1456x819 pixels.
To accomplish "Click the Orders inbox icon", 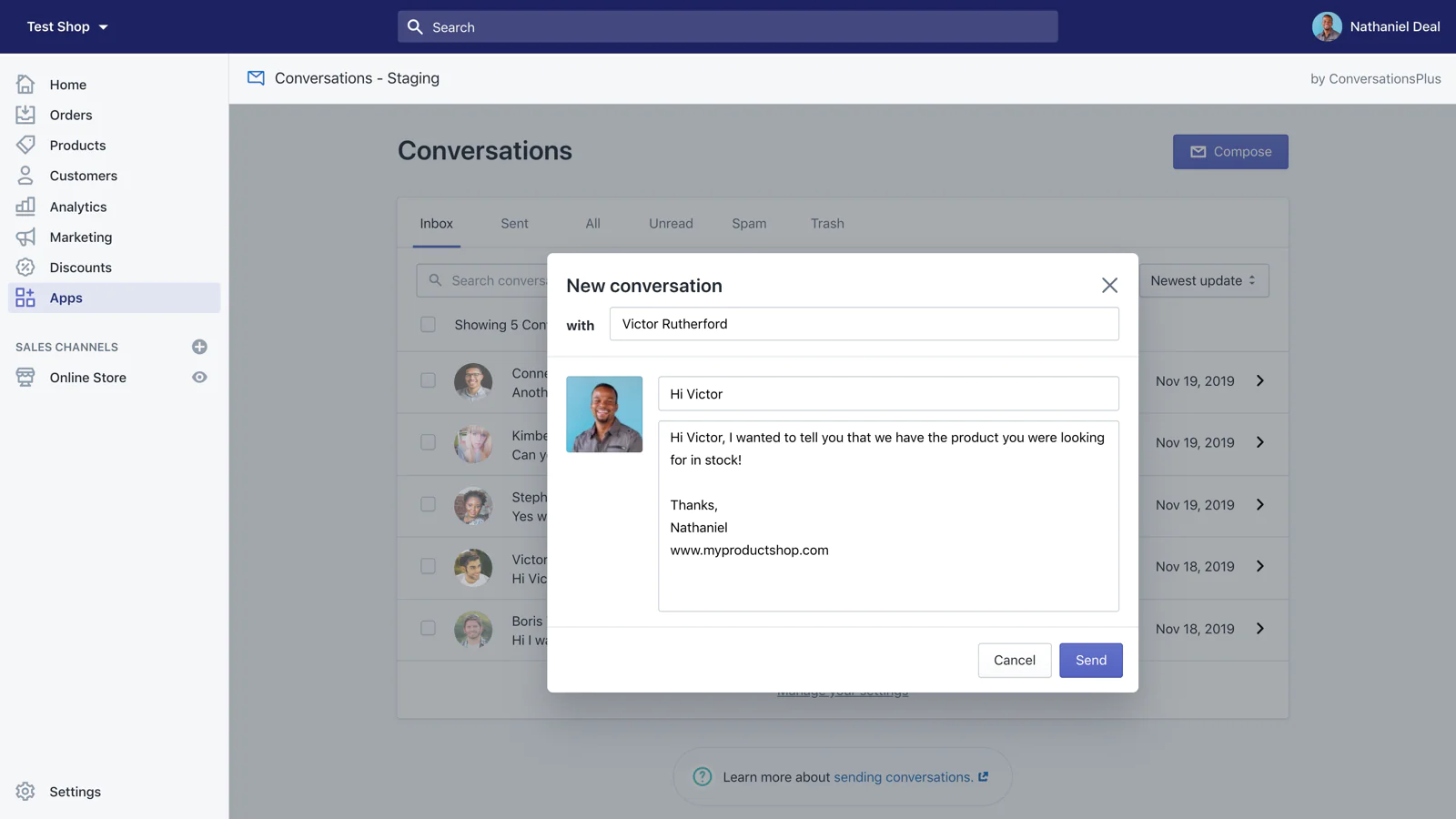I will click(x=25, y=115).
